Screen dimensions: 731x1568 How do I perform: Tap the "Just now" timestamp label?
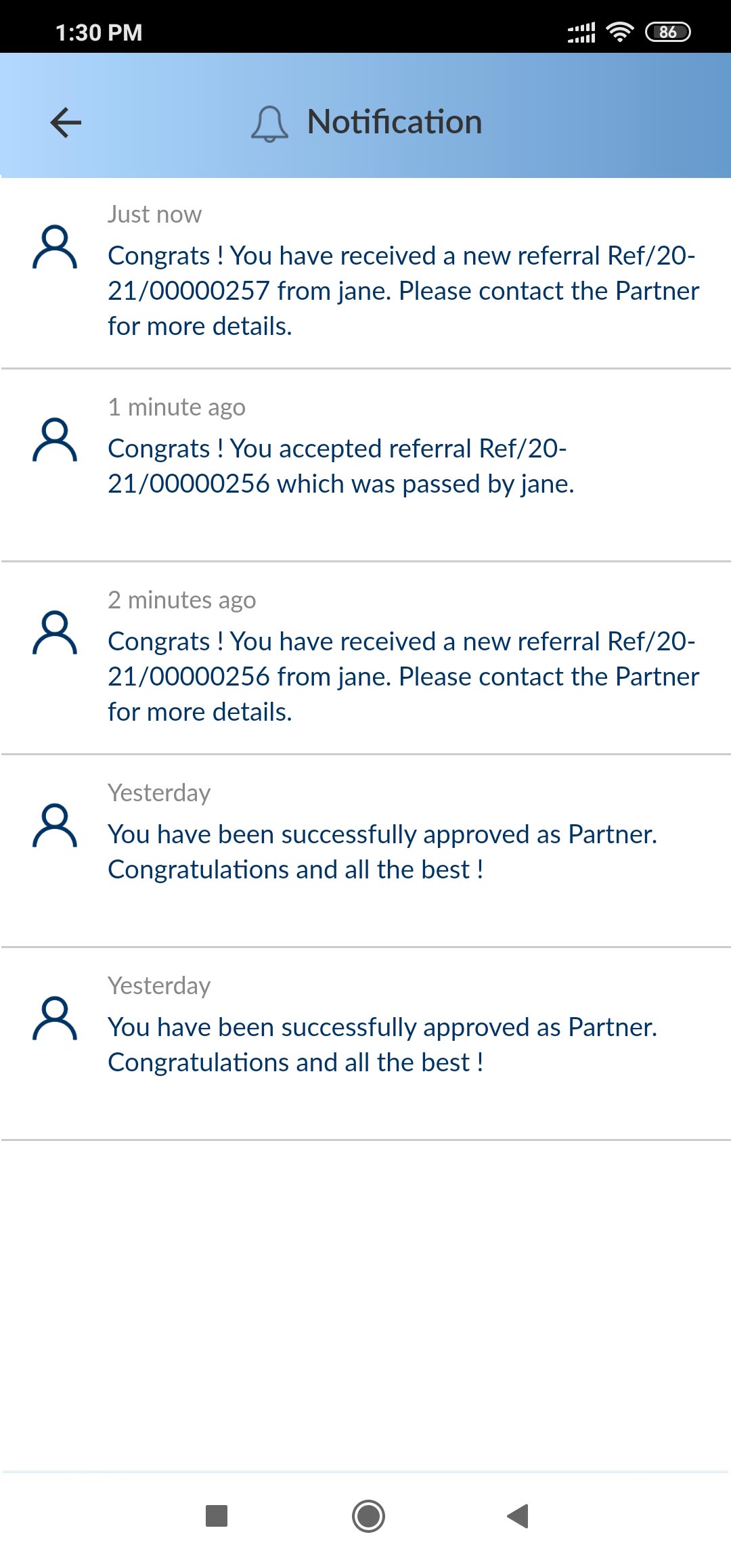coord(154,215)
